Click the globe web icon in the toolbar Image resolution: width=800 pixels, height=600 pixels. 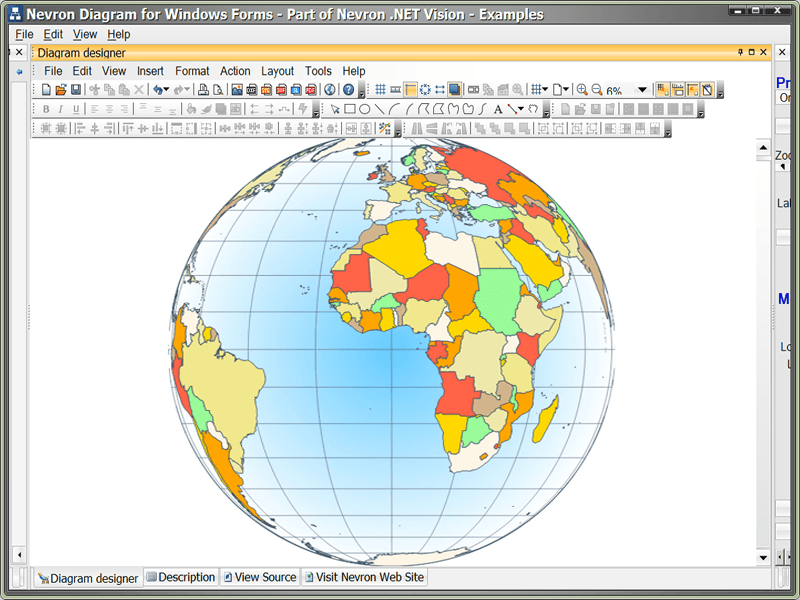tap(330, 90)
